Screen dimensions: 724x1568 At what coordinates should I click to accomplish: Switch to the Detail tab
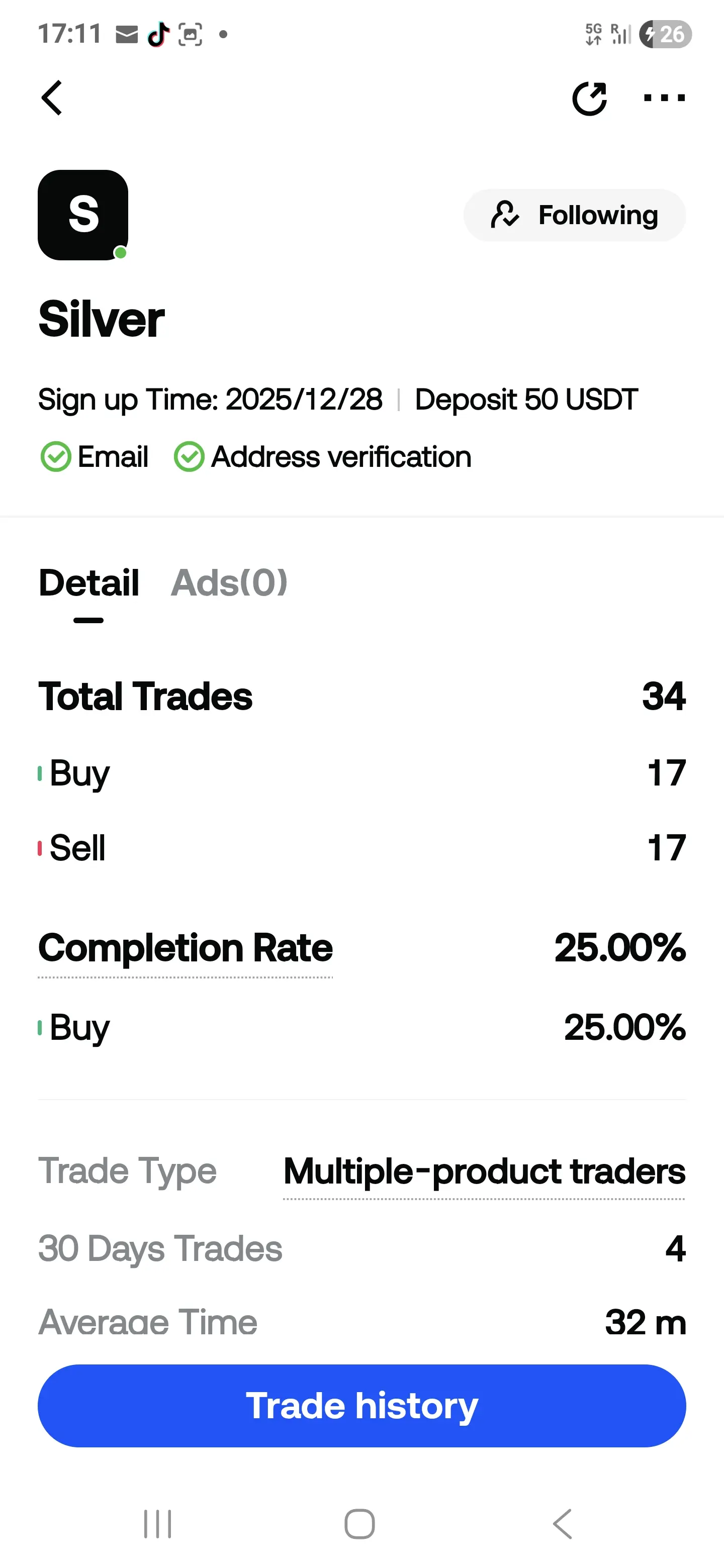point(89,583)
